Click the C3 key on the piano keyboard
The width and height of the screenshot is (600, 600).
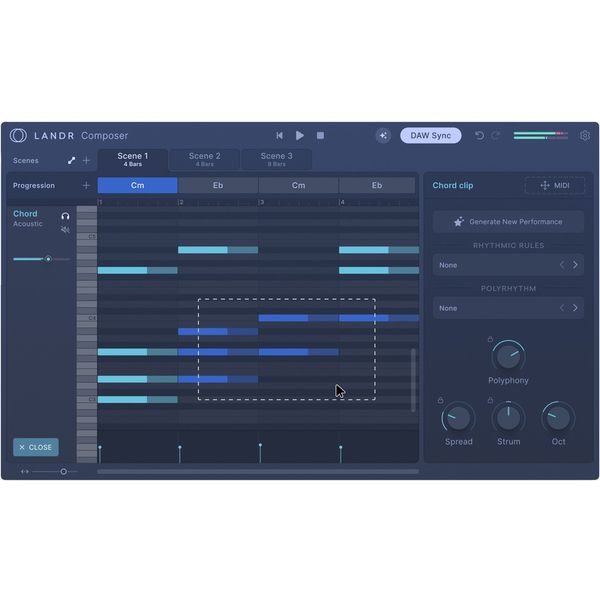pyautogui.click(x=87, y=399)
